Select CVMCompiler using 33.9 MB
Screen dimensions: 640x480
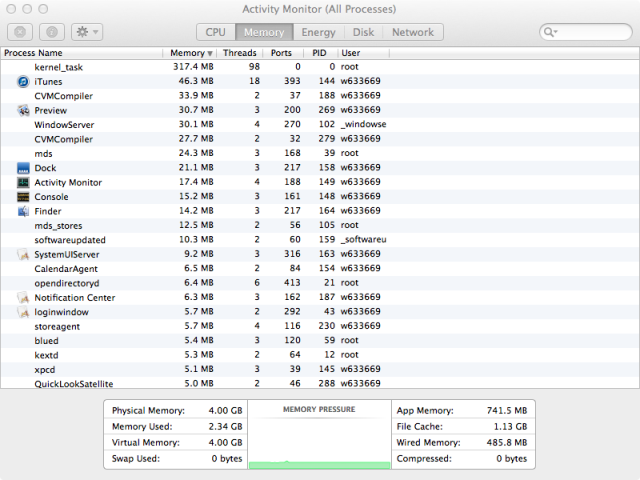click(63, 96)
